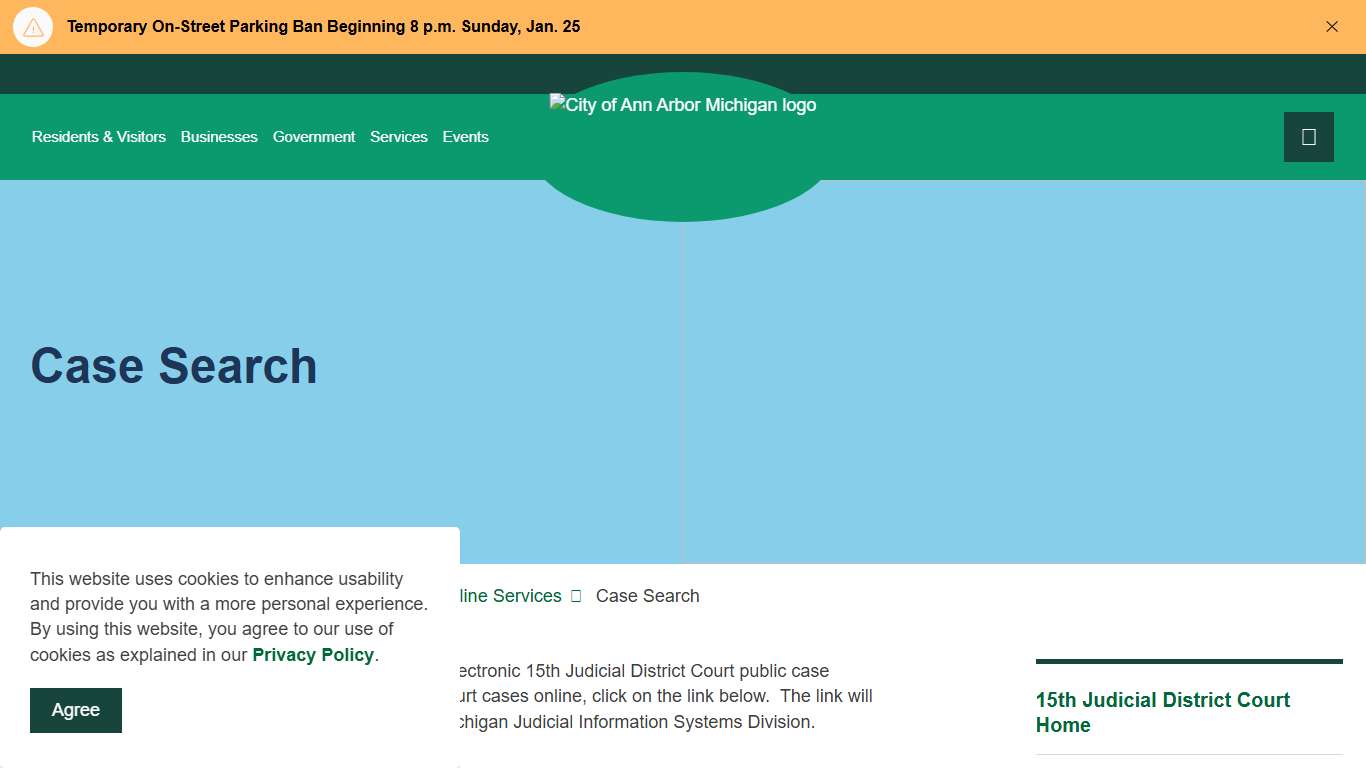Open 15th Judicial District Court Home link
Image resolution: width=1366 pixels, height=768 pixels.
[x=1162, y=712]
